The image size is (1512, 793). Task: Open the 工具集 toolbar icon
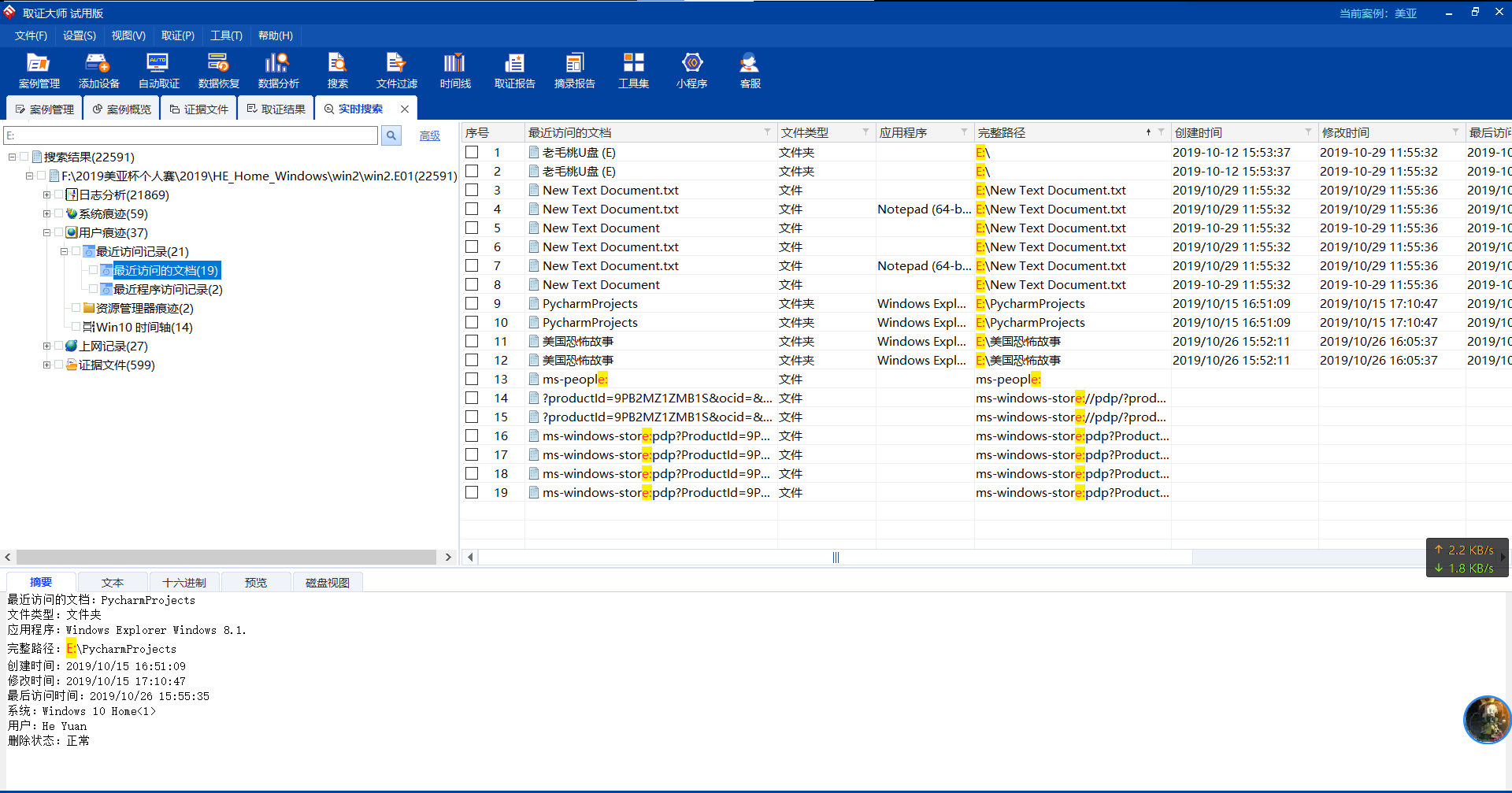633,71
